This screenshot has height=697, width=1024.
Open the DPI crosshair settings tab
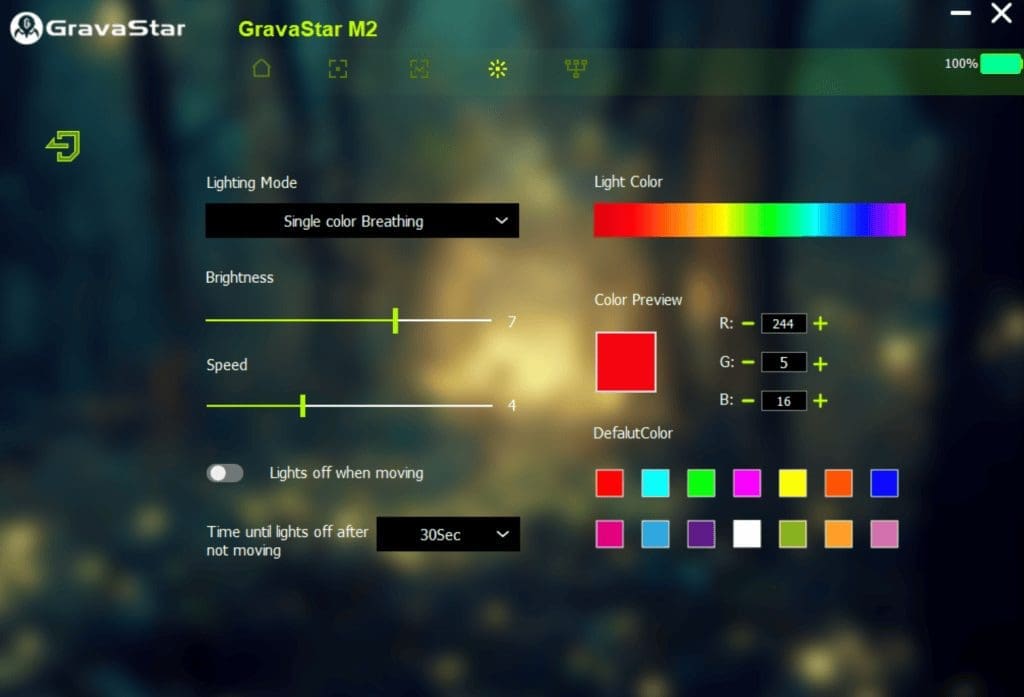(x=338, y=69)
